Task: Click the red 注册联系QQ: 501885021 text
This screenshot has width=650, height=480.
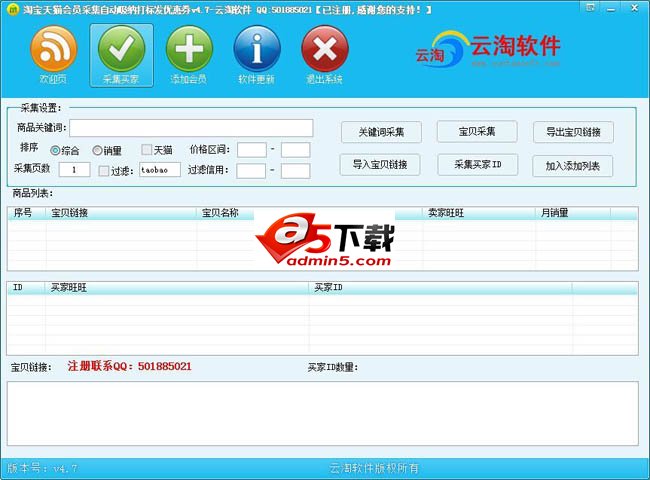Action: tap(129, 366)
